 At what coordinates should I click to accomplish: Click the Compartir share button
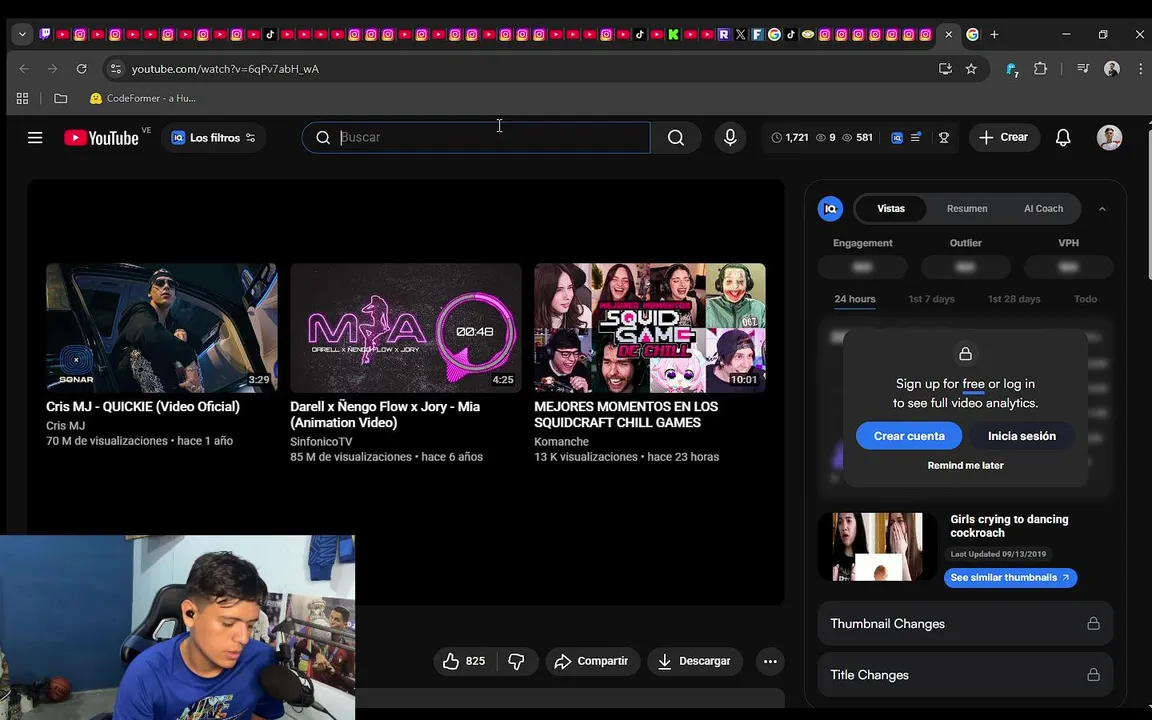point(591,661)
